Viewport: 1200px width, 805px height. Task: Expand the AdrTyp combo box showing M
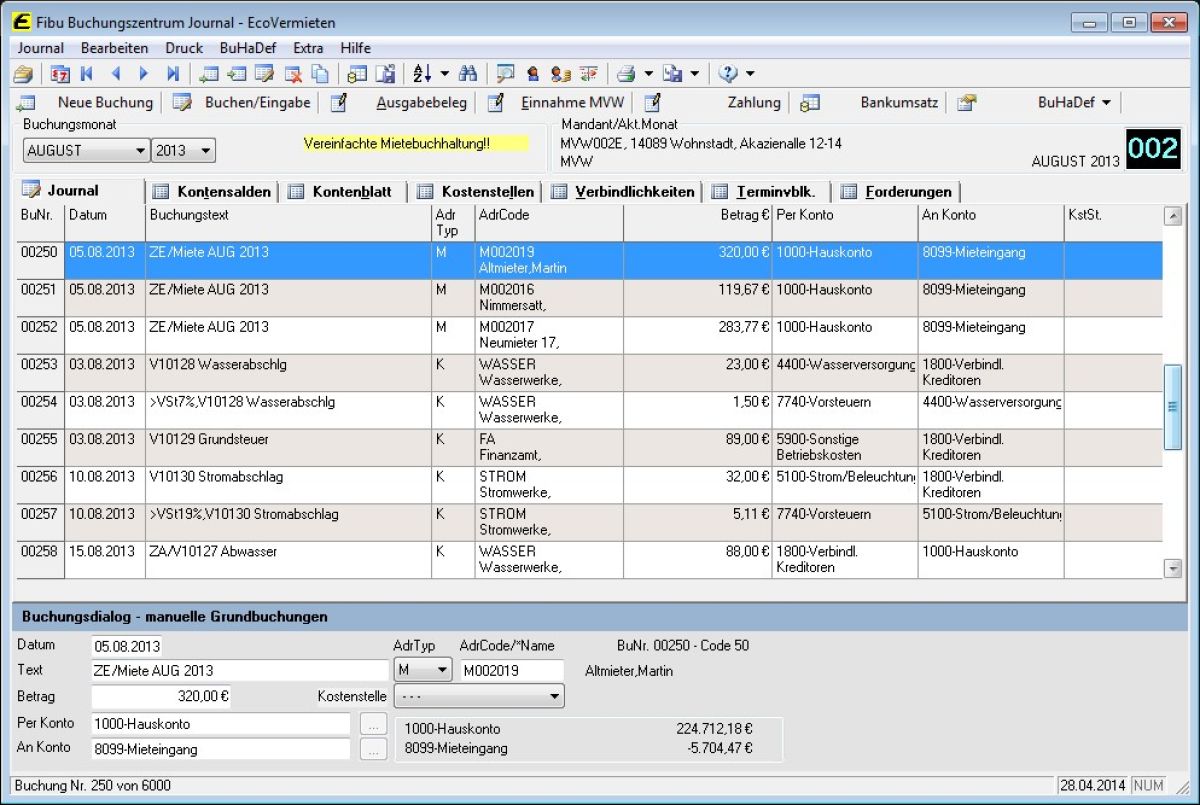423,670
